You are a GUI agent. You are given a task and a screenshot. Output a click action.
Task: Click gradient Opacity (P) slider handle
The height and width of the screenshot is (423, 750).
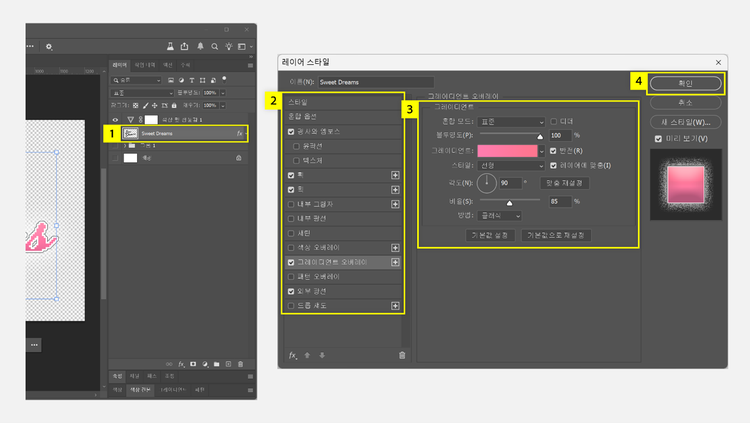[540, 137]
